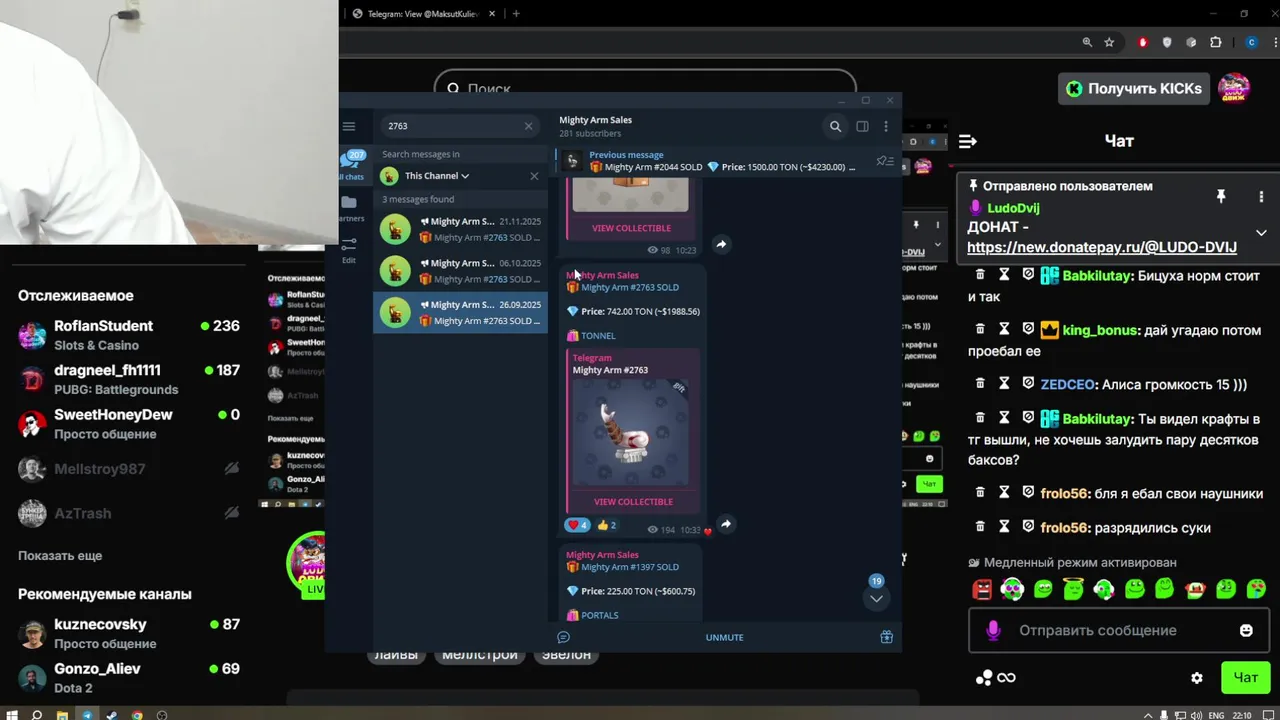This screenshot has width=1280, height=720.
Task: Open chat settings gear
Action: click(1197, 678)
